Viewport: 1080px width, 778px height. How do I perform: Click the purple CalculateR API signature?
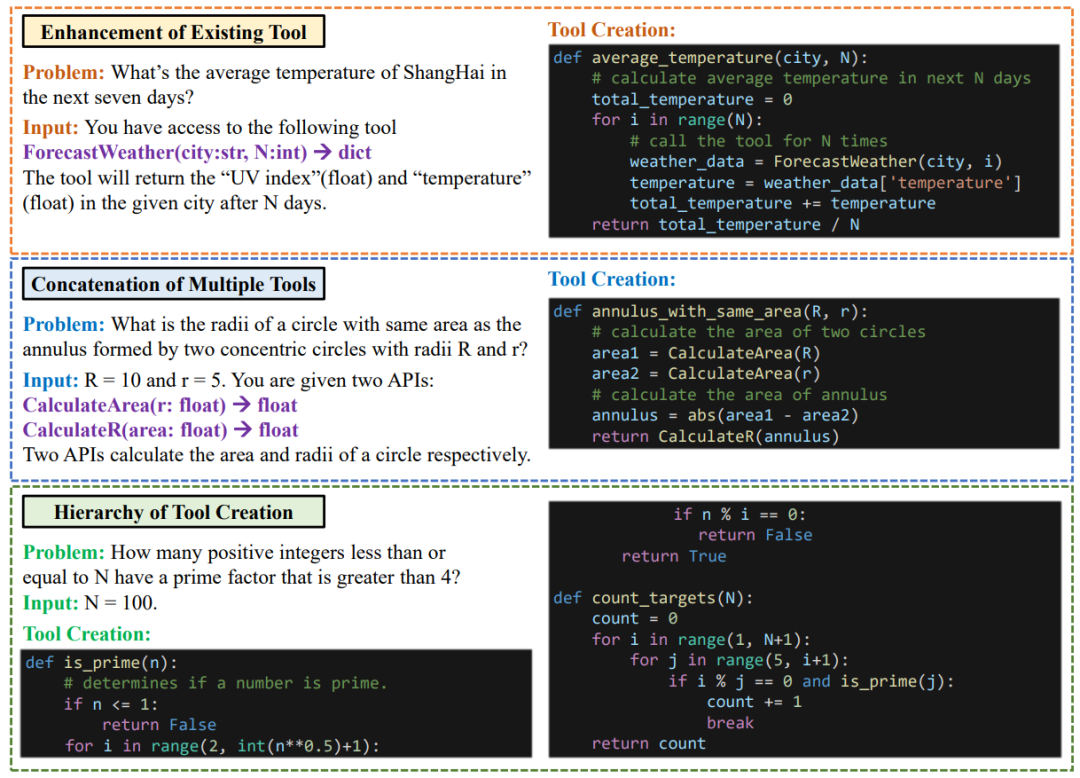click(160, 430)
